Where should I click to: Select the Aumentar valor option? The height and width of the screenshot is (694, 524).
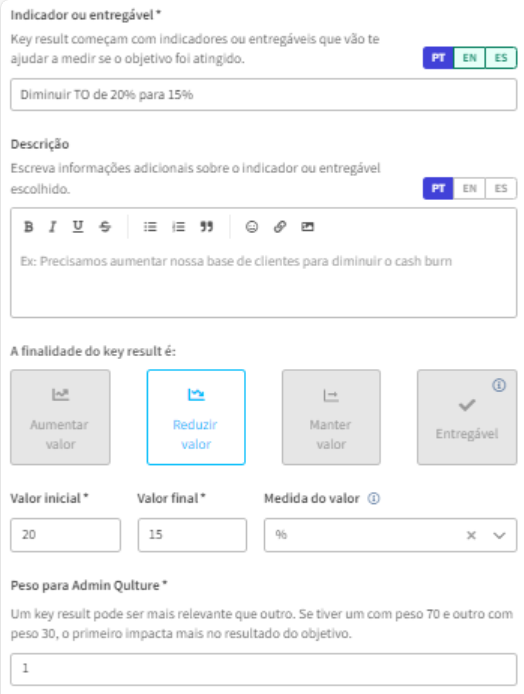(60, 417)
